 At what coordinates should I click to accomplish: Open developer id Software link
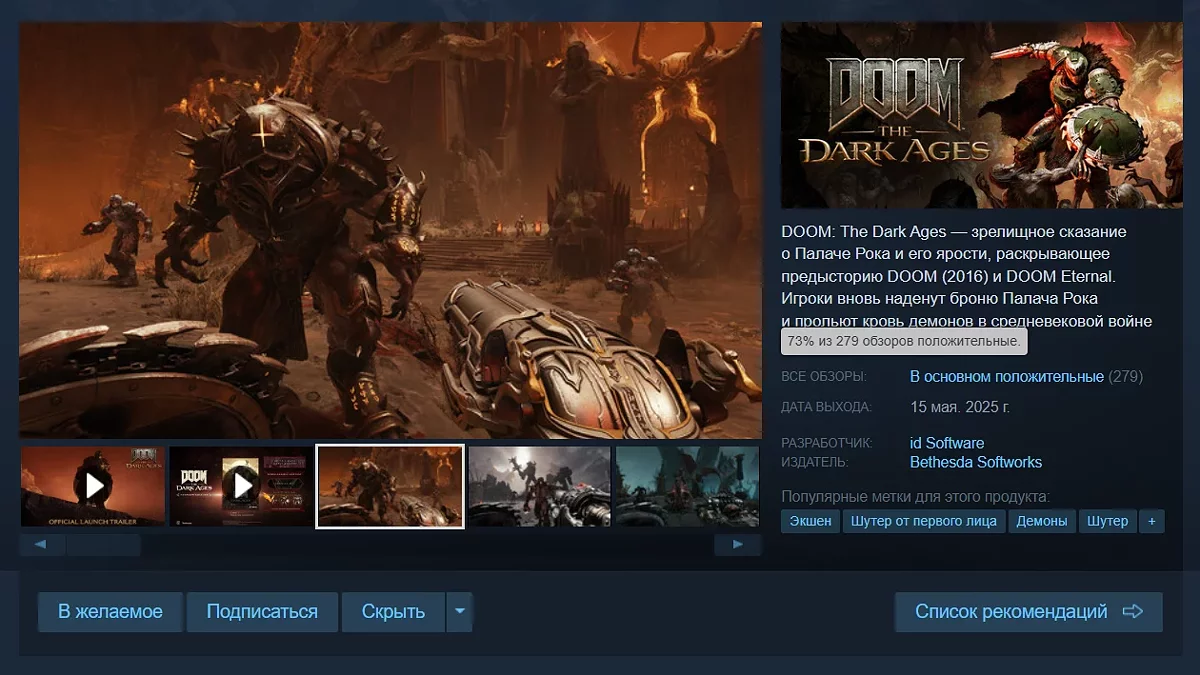(x=947, y=443)
